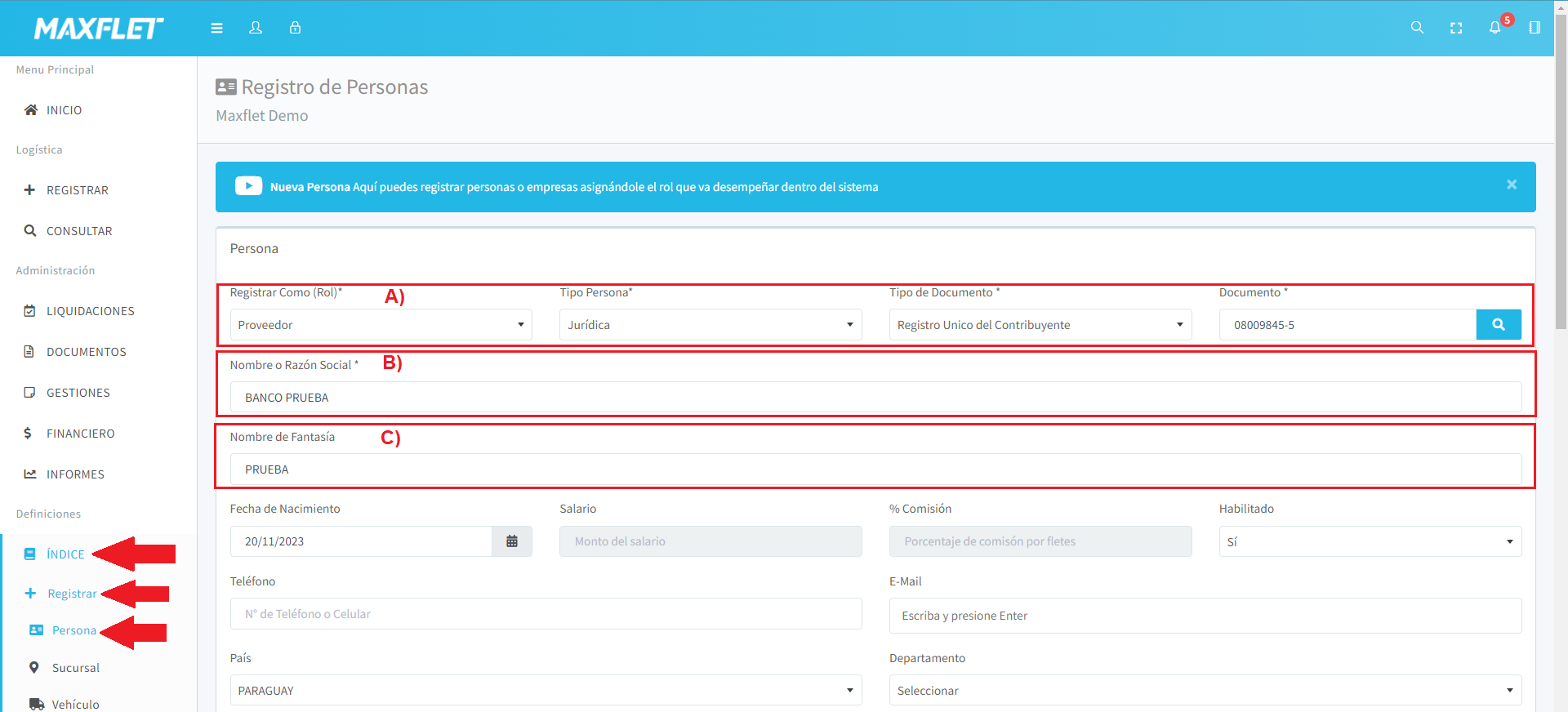This screenshot has height=712, width=1568.
Task: Open the header search magnifier icon
Action: 1417,28
